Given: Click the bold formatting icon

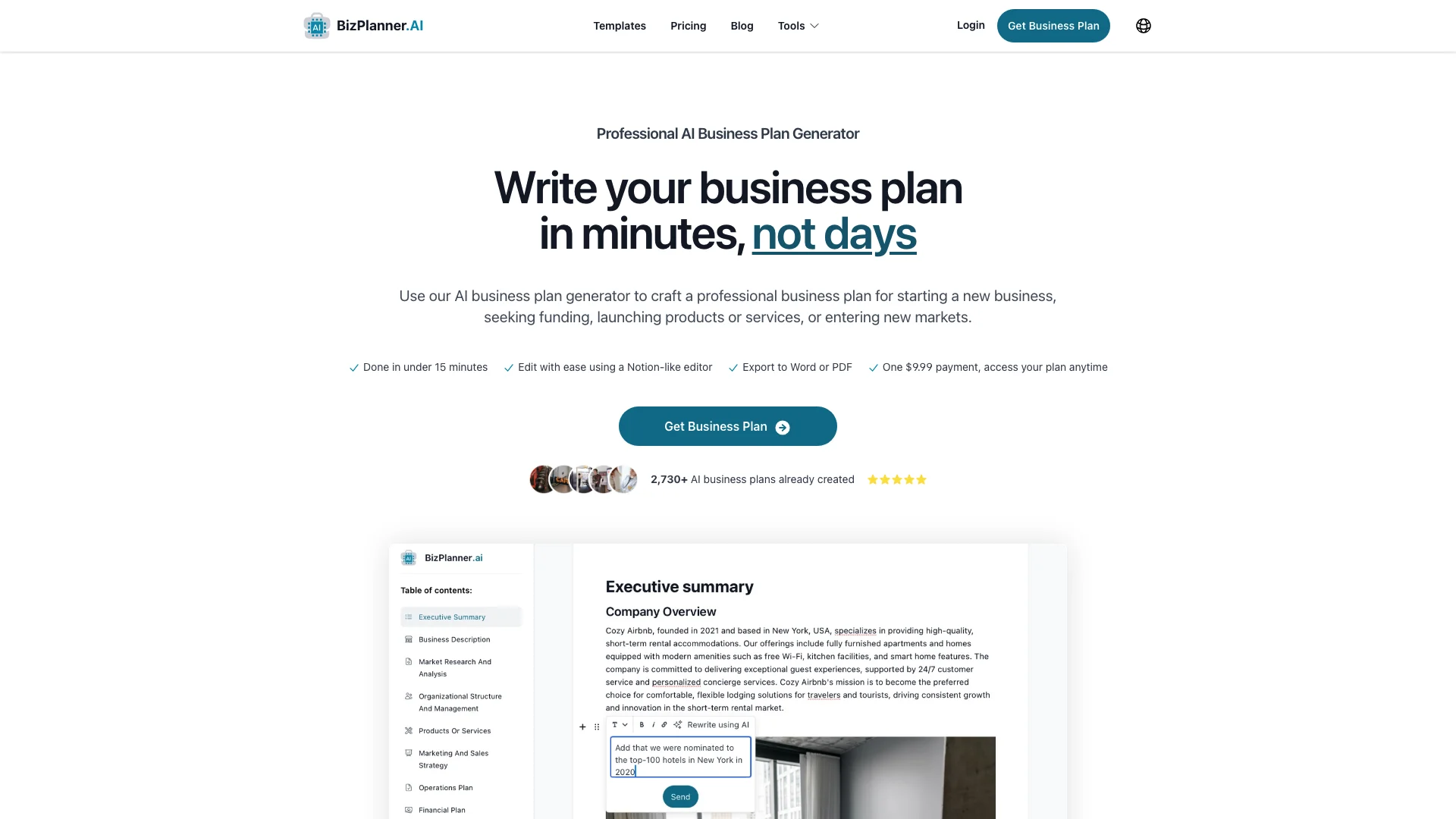Looking at the screenshot, I should click(x=641, y=724).
